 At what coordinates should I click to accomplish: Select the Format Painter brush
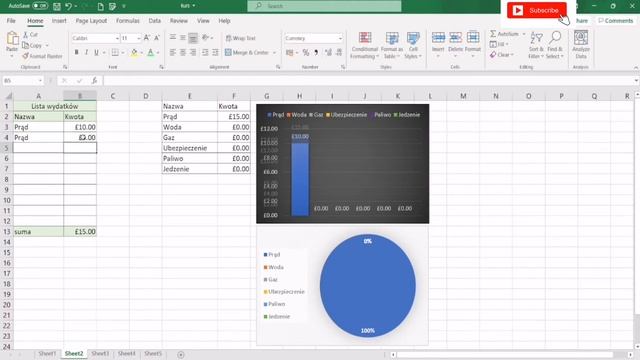tap(25, 56)
